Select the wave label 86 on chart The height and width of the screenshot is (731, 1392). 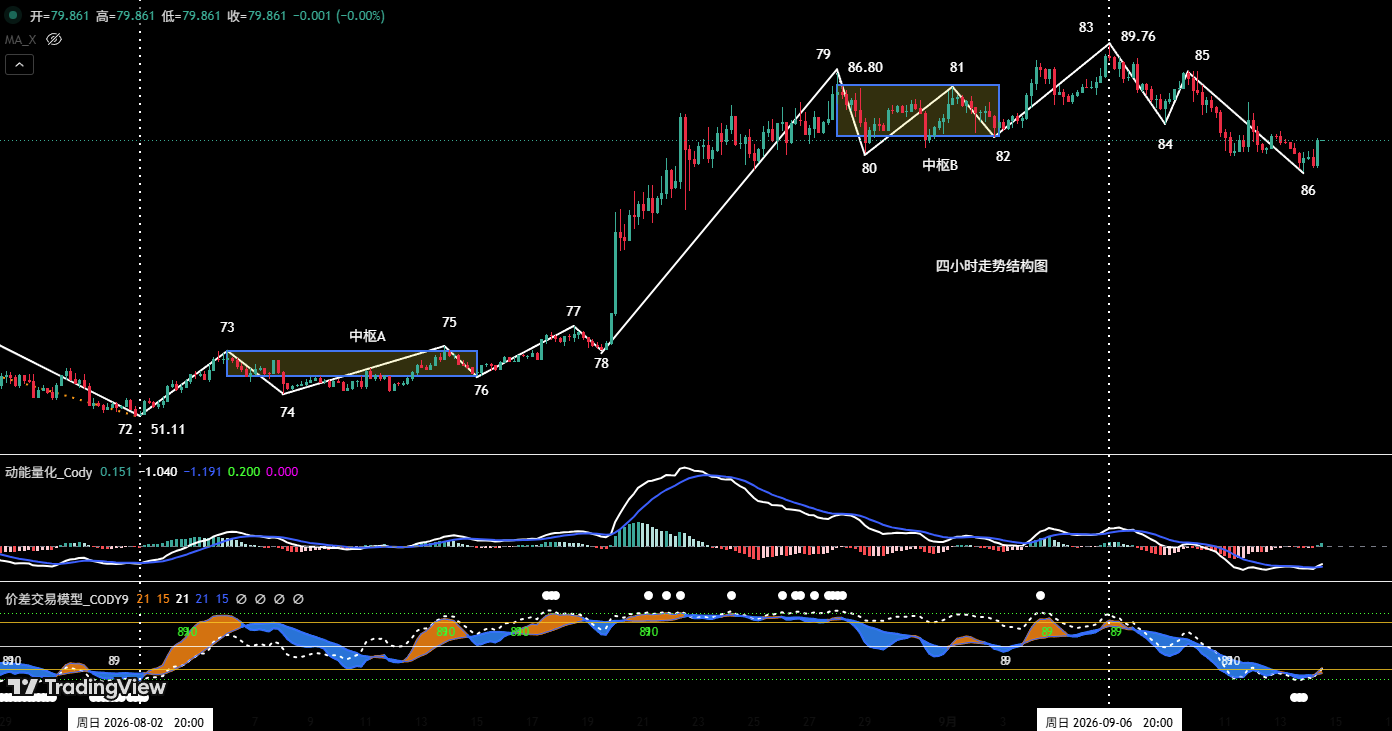coord(1308,190)
